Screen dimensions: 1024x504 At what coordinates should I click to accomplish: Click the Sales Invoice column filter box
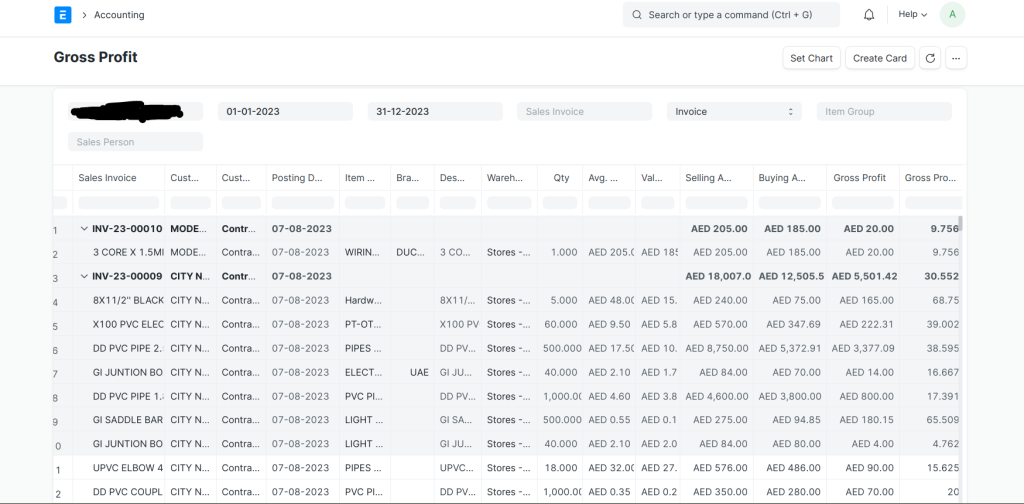[x=119, y=203]
